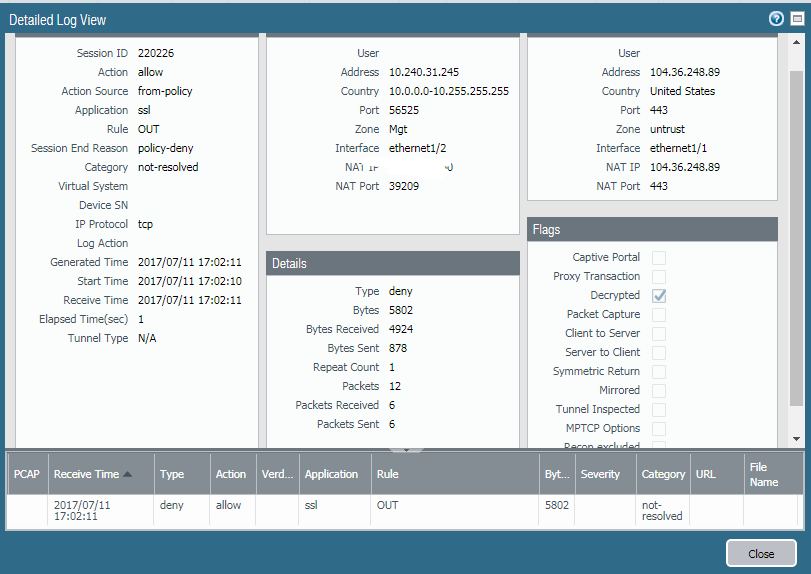811x574 pixels.
Task: Collapse the splitter above the log table
Action: point(406,449)
